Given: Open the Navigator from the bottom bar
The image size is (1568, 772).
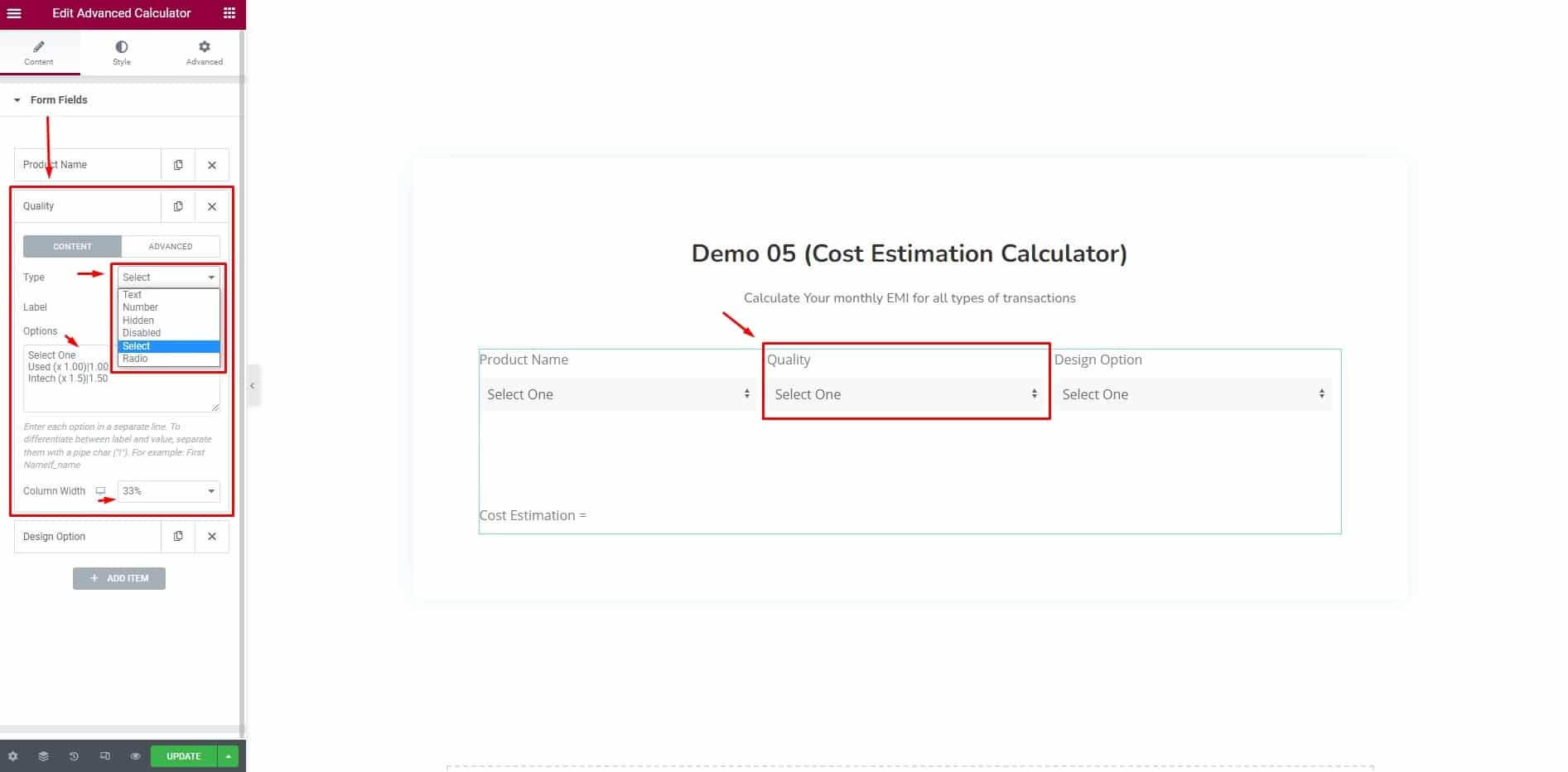Looking at the screenshot, I should click(42, 755).
